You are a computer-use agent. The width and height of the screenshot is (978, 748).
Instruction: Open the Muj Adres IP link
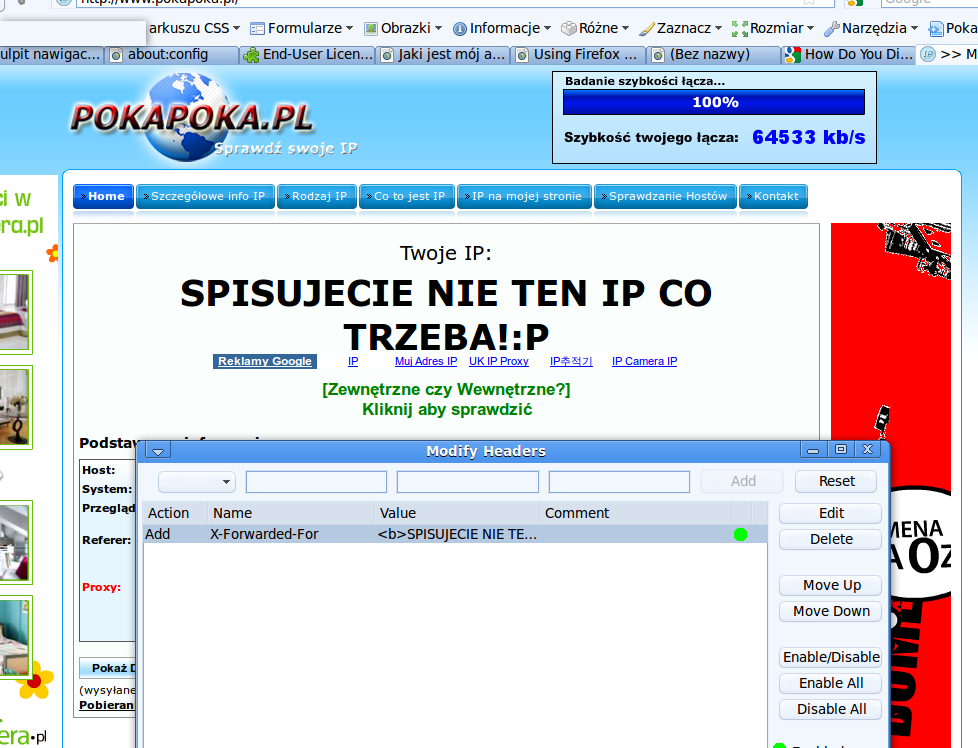click(x=426, y=361)
